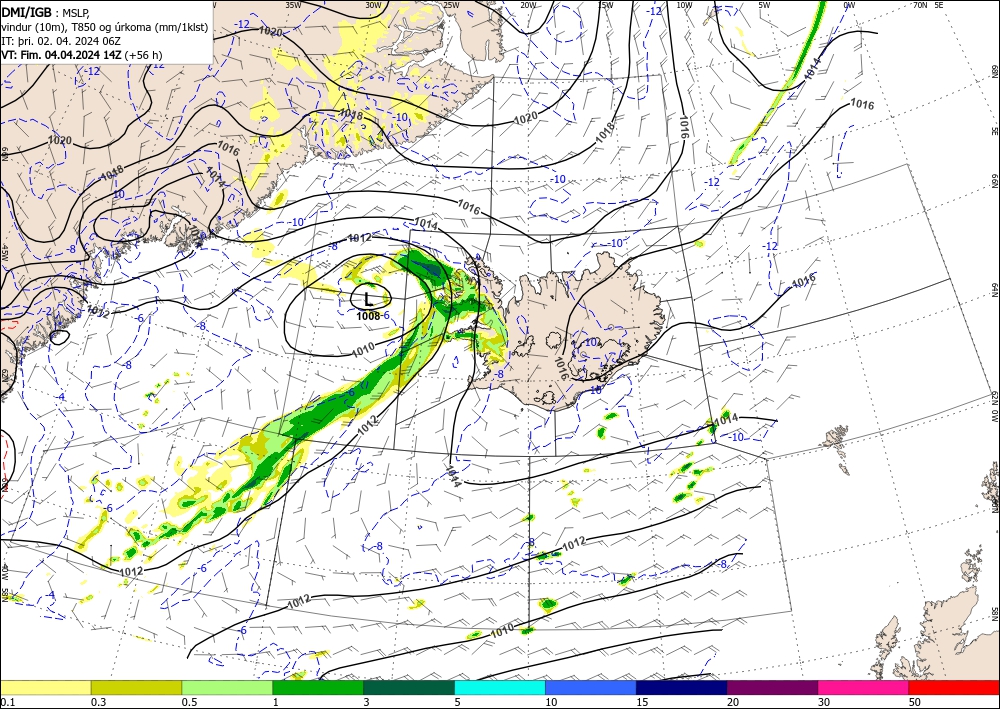The width and height of the screenshot is (1000, 709).
Task: Click the 'DMI/IGB : MSLP,' title text
Action: click(46, 12)
